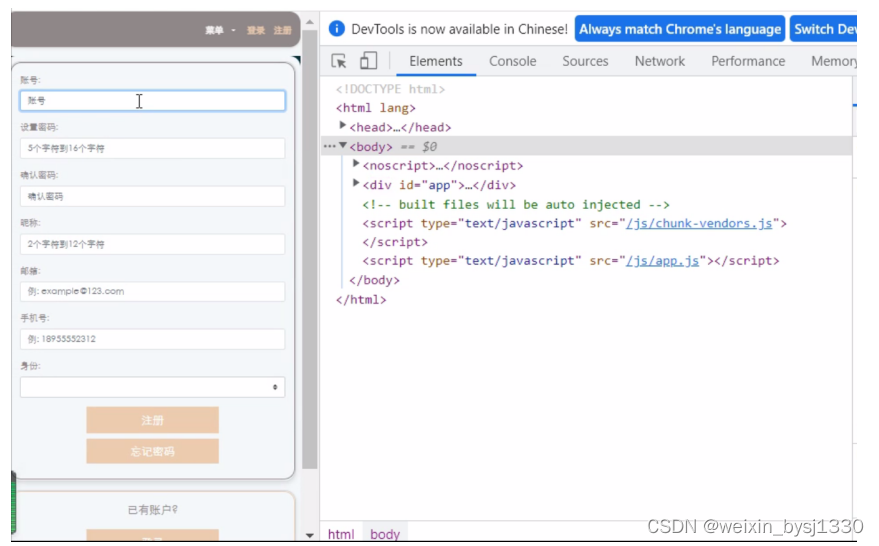Switch to the Network tab
Viewport: 879px width, 546px height.
click(660, 61)
